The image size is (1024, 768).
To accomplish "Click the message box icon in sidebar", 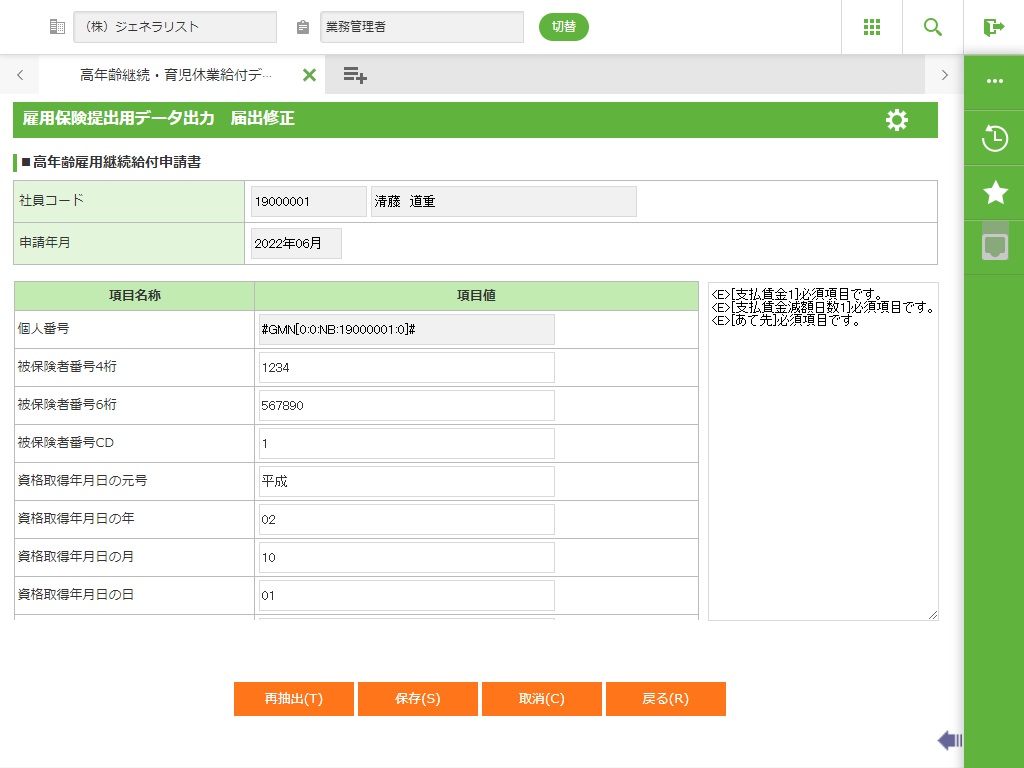I will pos(994,245).
